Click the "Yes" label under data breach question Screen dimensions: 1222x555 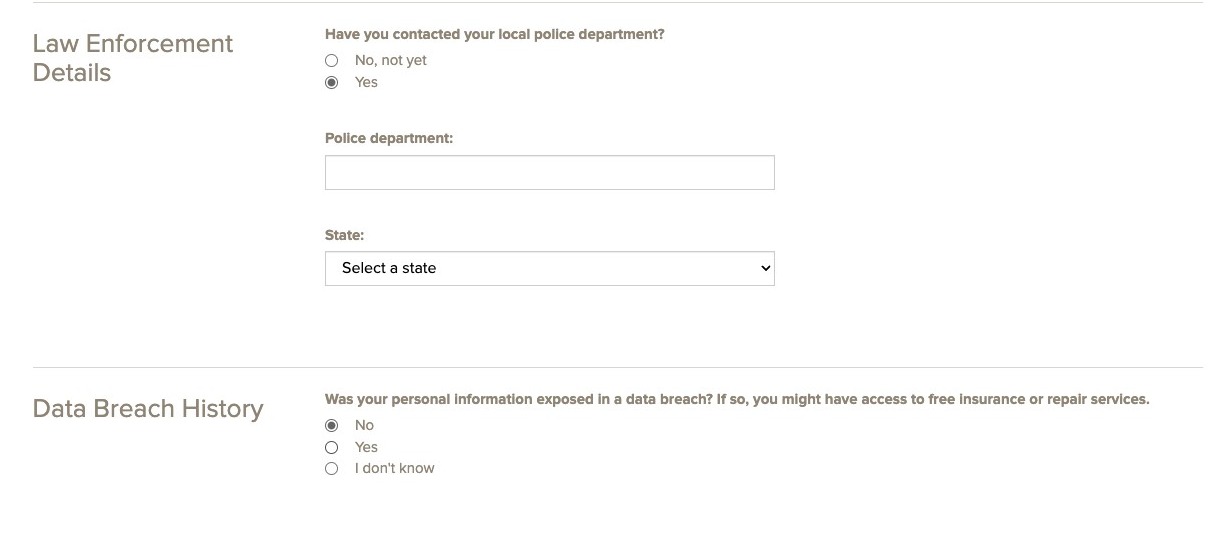point(366,448)
